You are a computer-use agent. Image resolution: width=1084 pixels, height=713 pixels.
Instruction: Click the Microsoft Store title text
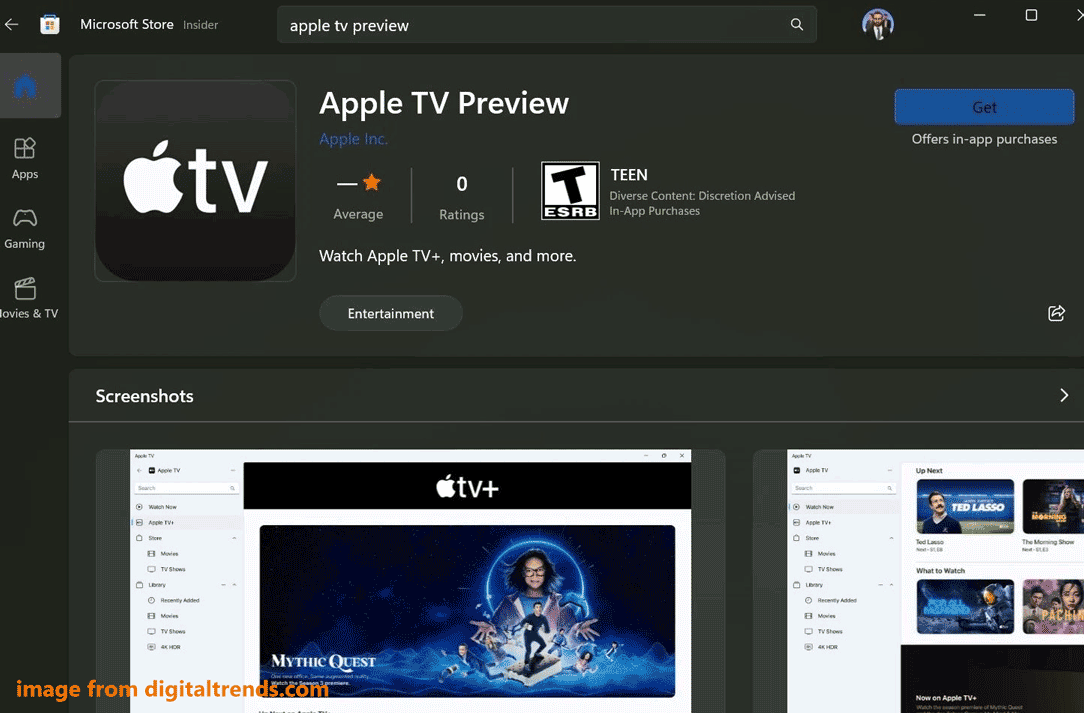(127, 24)
